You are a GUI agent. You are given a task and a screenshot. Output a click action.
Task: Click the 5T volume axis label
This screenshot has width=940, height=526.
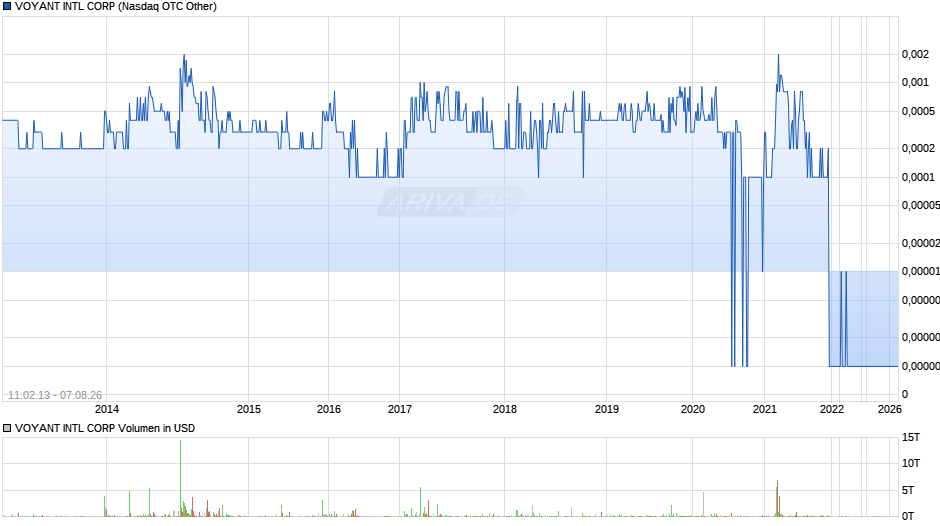908,490
